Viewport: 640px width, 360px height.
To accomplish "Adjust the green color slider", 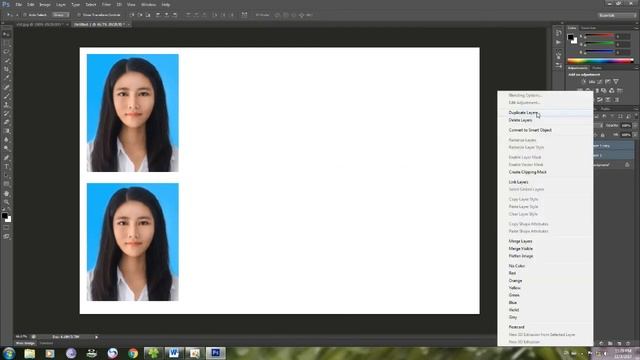I will pos(600,44).
